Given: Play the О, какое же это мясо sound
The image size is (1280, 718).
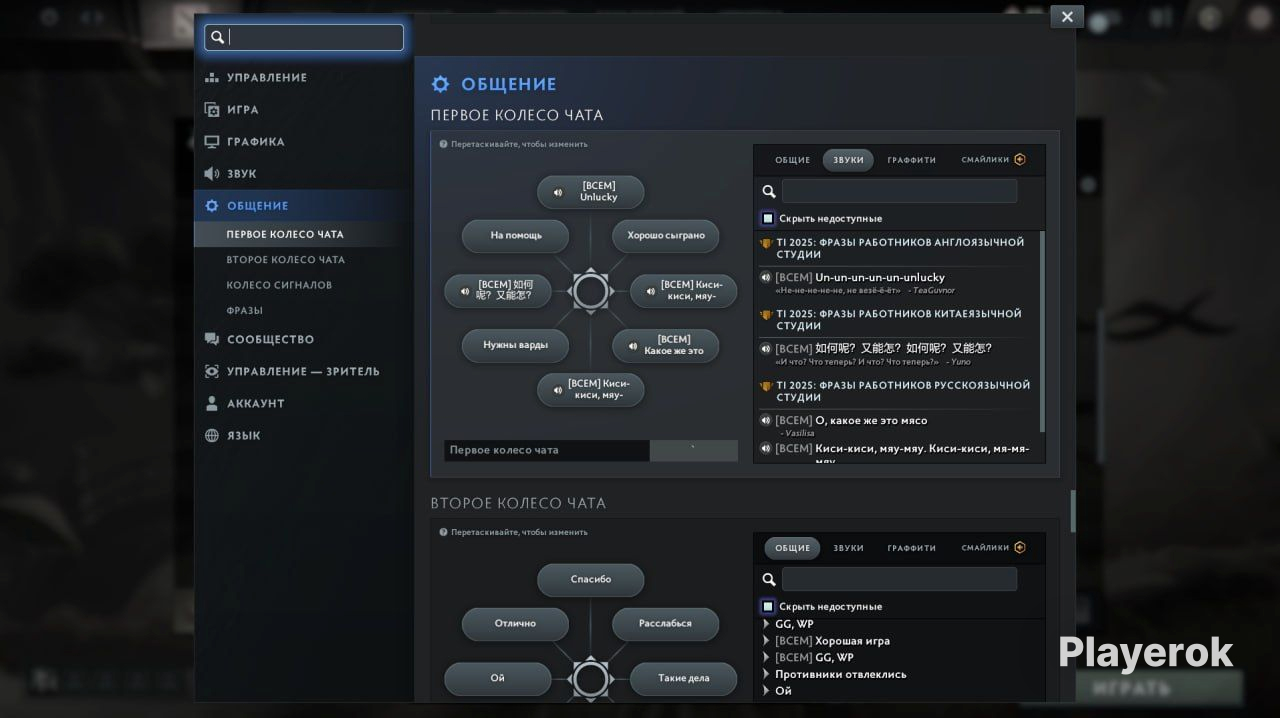Looking at the screenshot, I should 766,421.
